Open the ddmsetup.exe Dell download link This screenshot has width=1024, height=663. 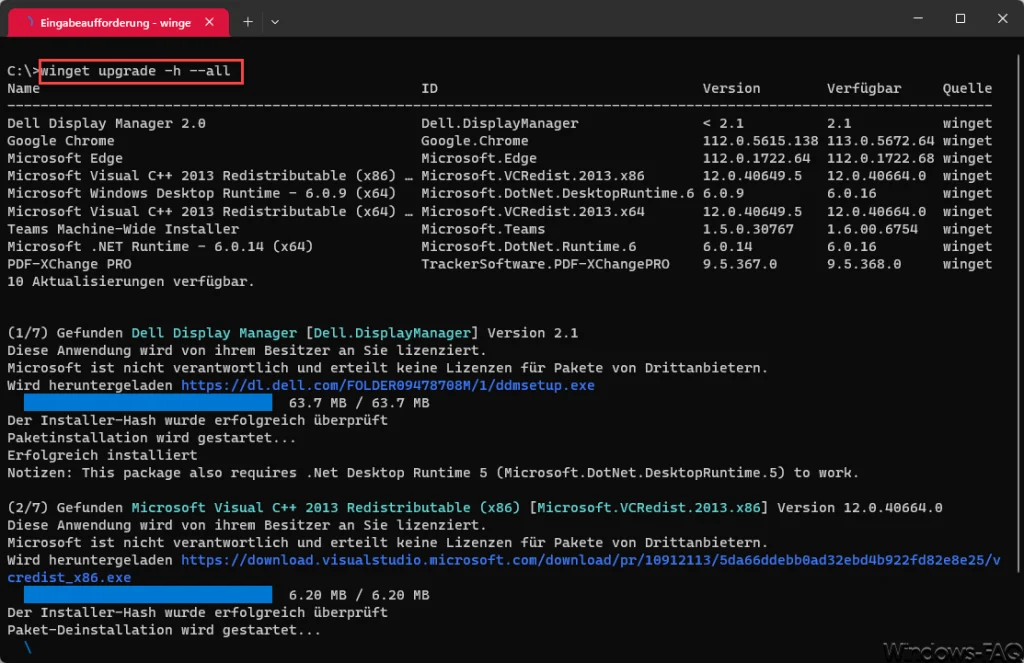tap(388, 385)
